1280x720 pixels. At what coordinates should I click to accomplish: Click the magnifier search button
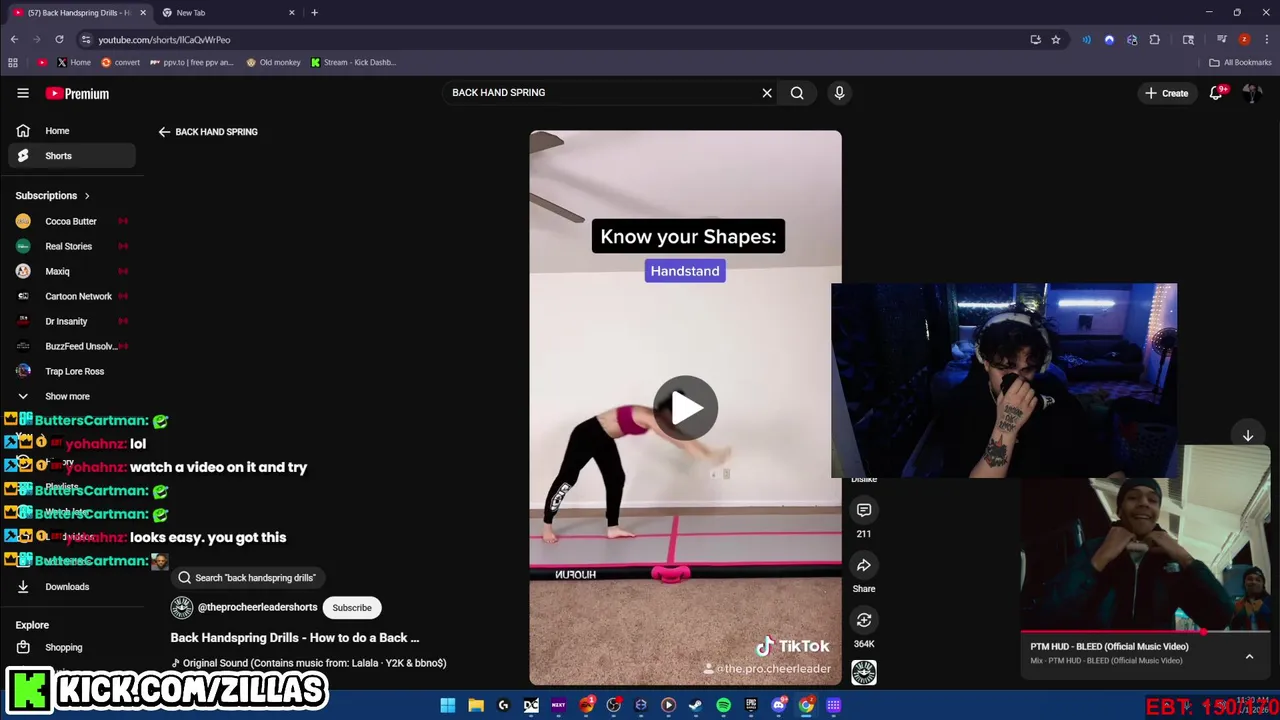pos(797,93)
